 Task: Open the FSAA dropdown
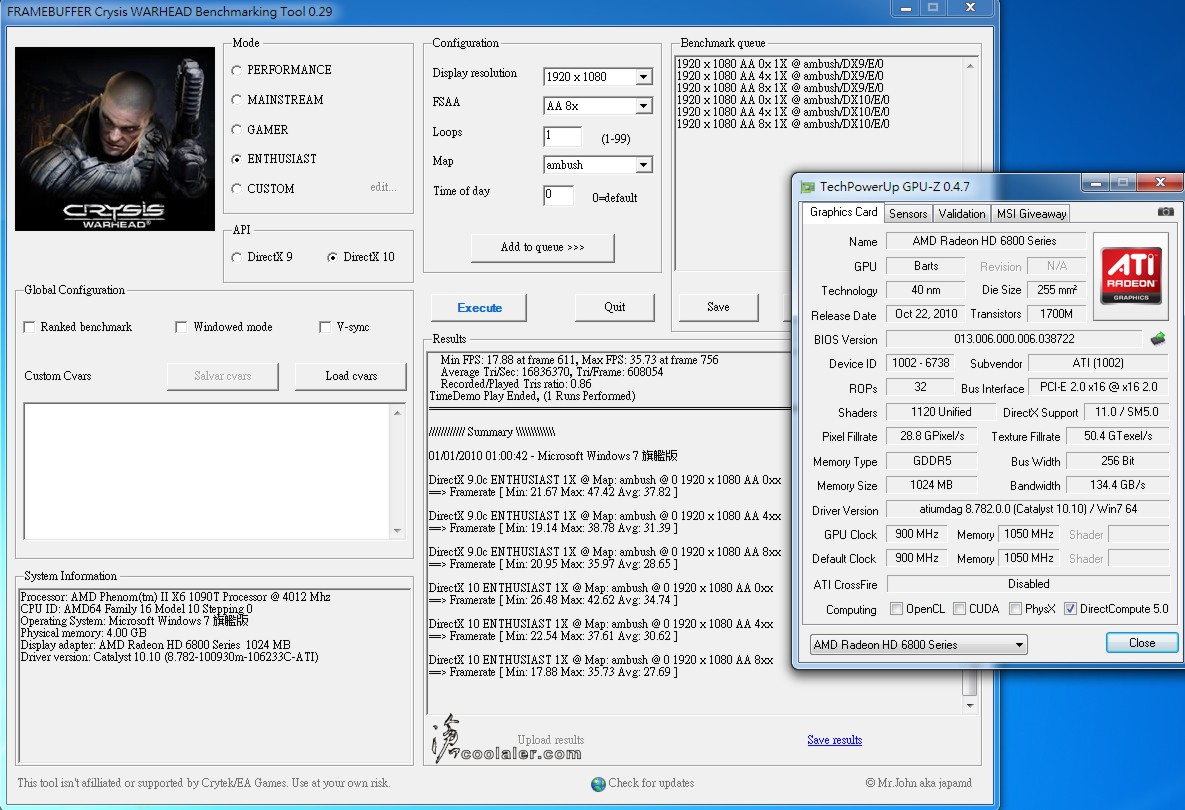tap(643, 107)
